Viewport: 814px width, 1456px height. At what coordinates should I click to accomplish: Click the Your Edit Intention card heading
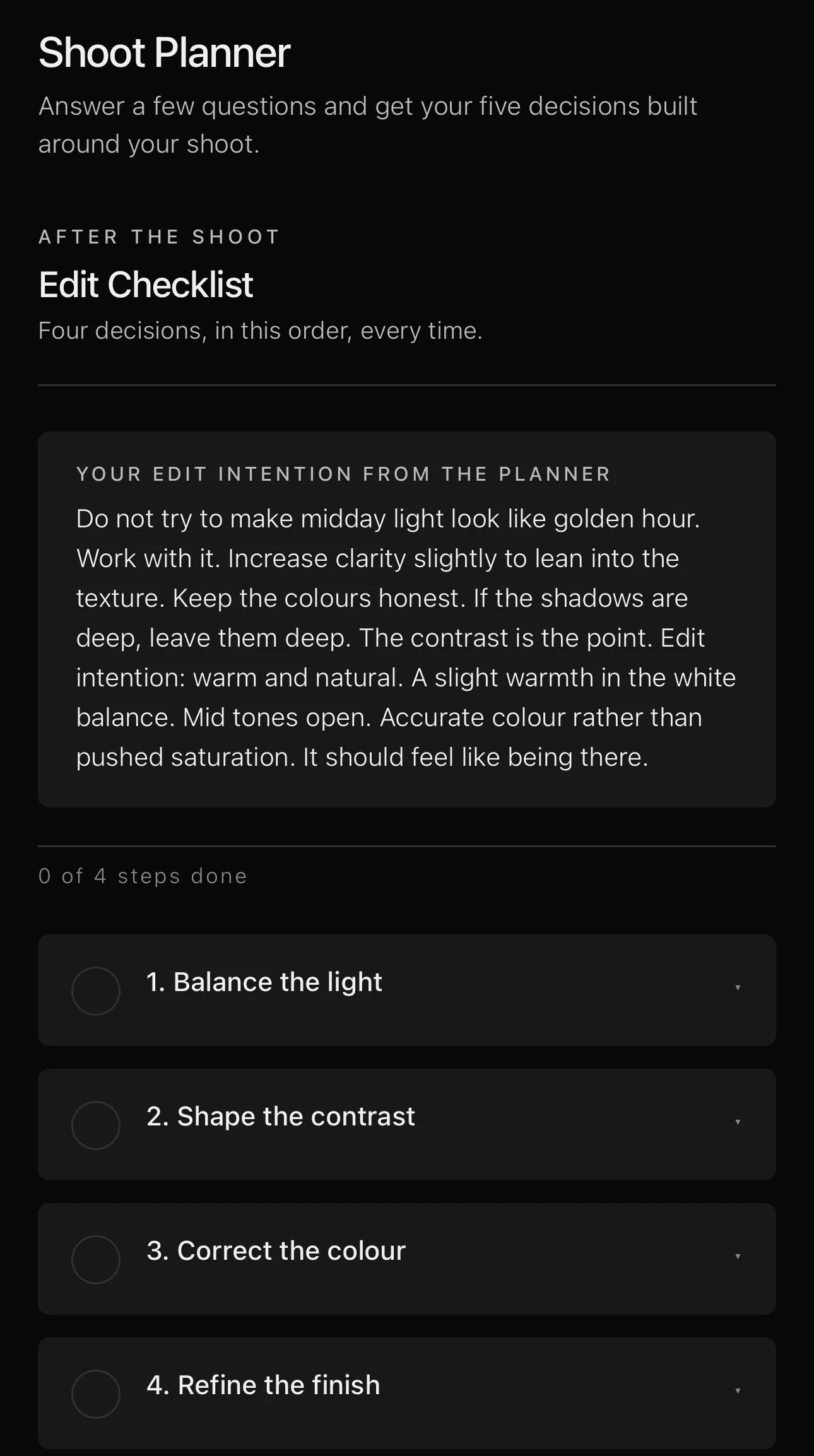coord(343,474)
